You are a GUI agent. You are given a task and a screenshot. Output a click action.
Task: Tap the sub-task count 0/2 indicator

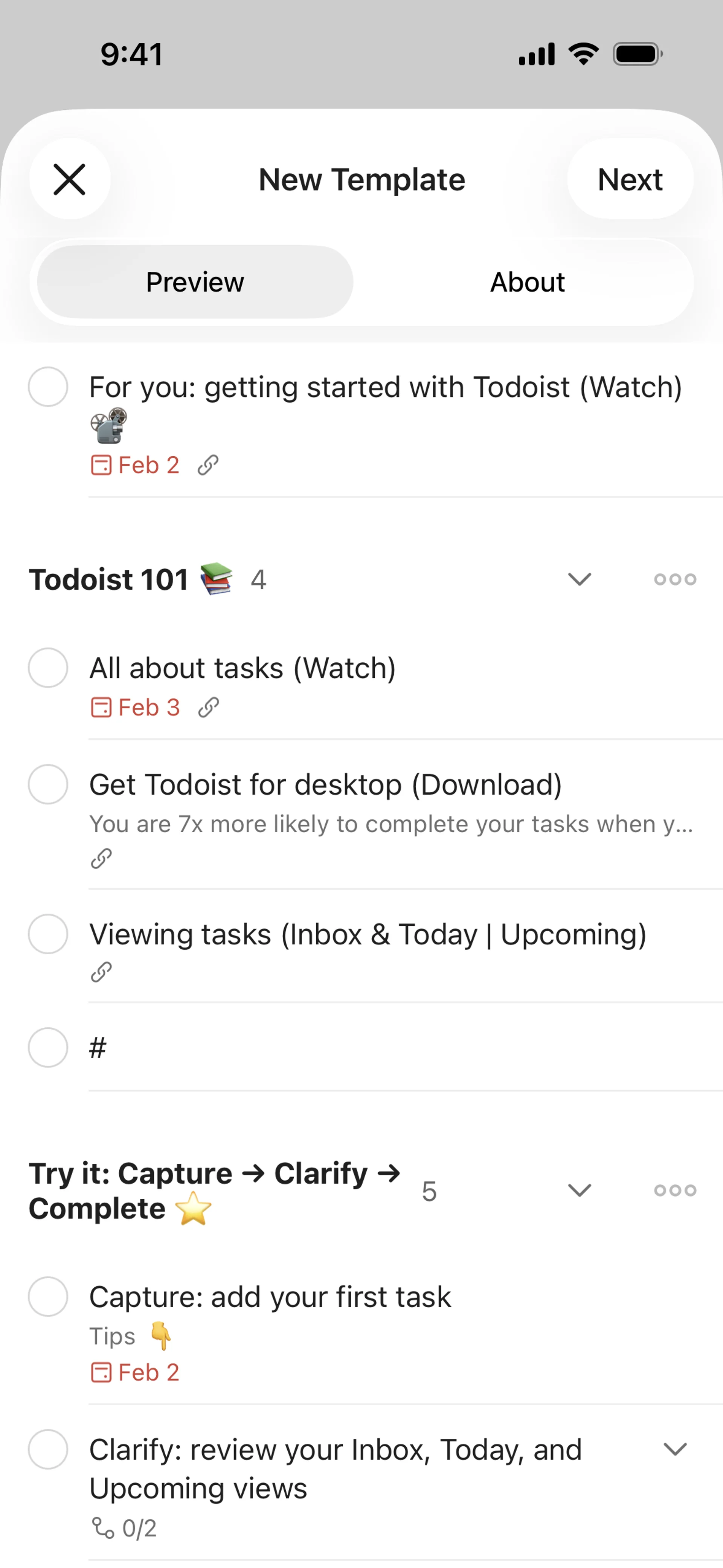tap(125, 1528)
